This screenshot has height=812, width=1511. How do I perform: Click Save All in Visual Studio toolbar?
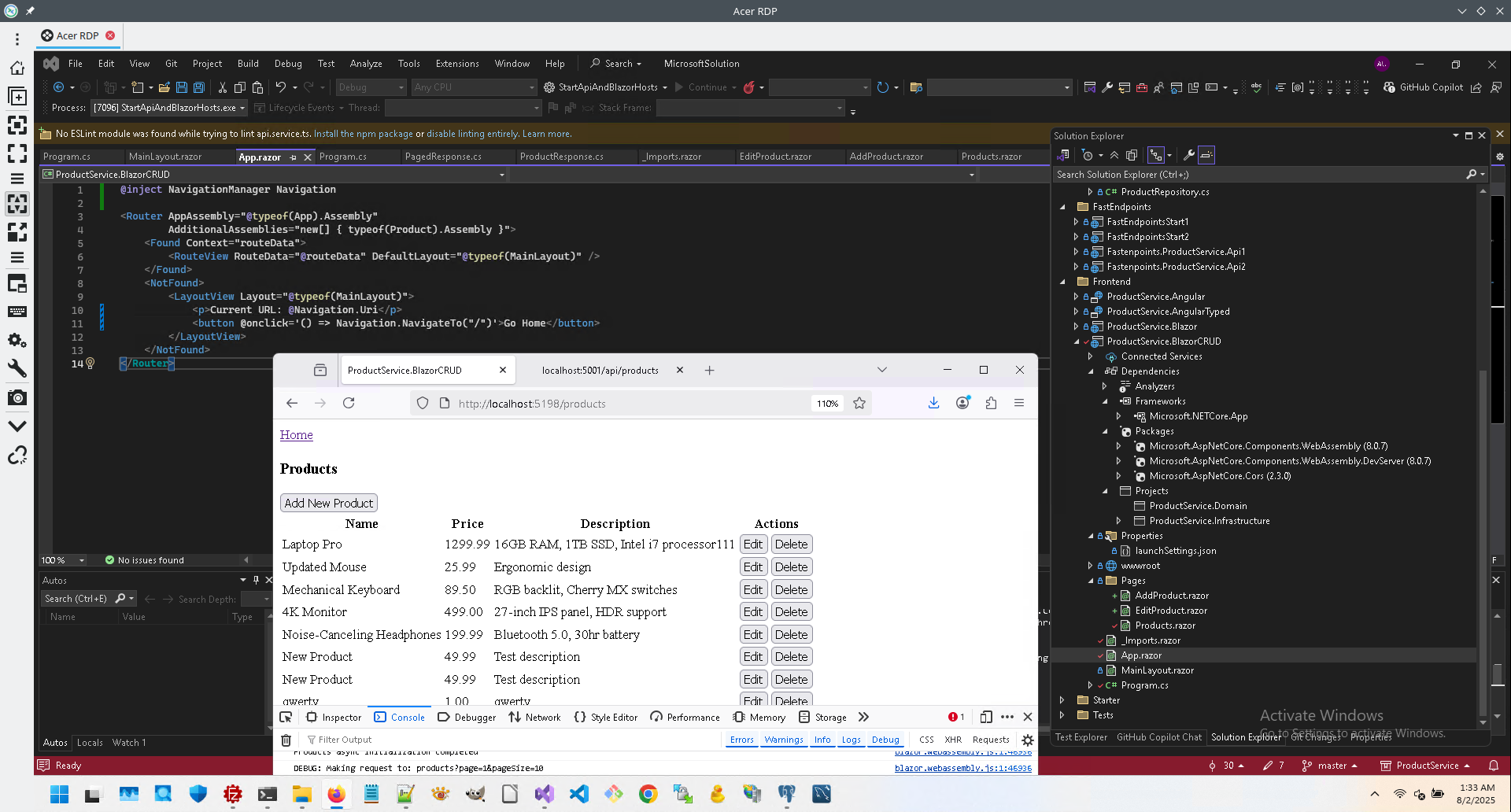tap(199, 87)
